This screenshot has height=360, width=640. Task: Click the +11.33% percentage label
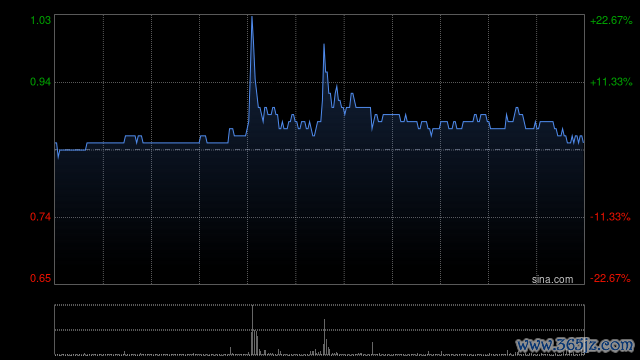click(x=611, y=82)
